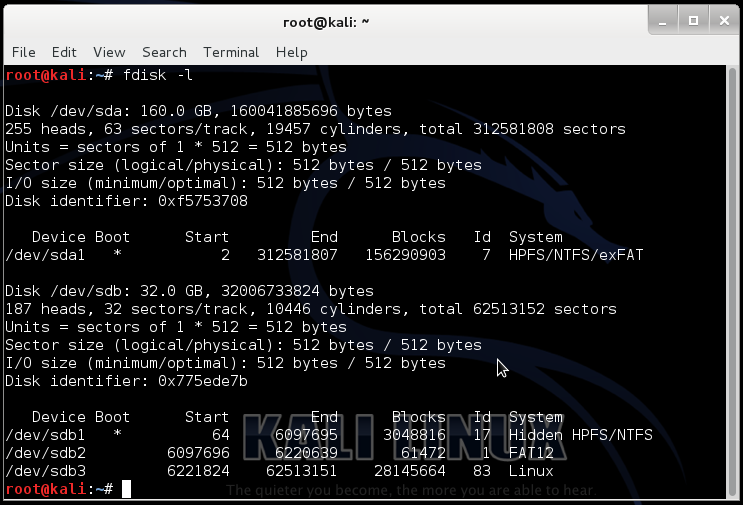Click the /dev/sdb3 device entry
743x505 pixels.
[45, 471]
